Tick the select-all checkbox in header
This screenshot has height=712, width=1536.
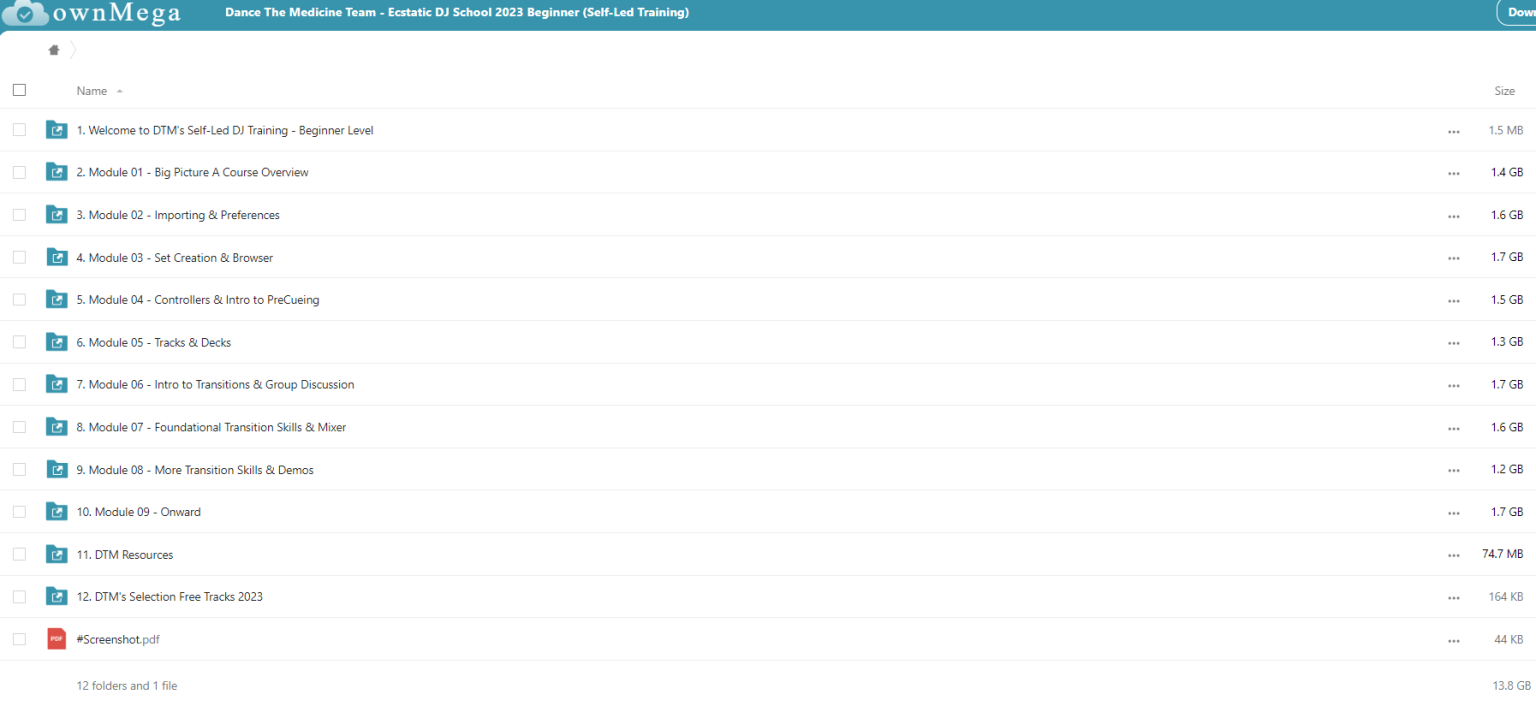19,90
